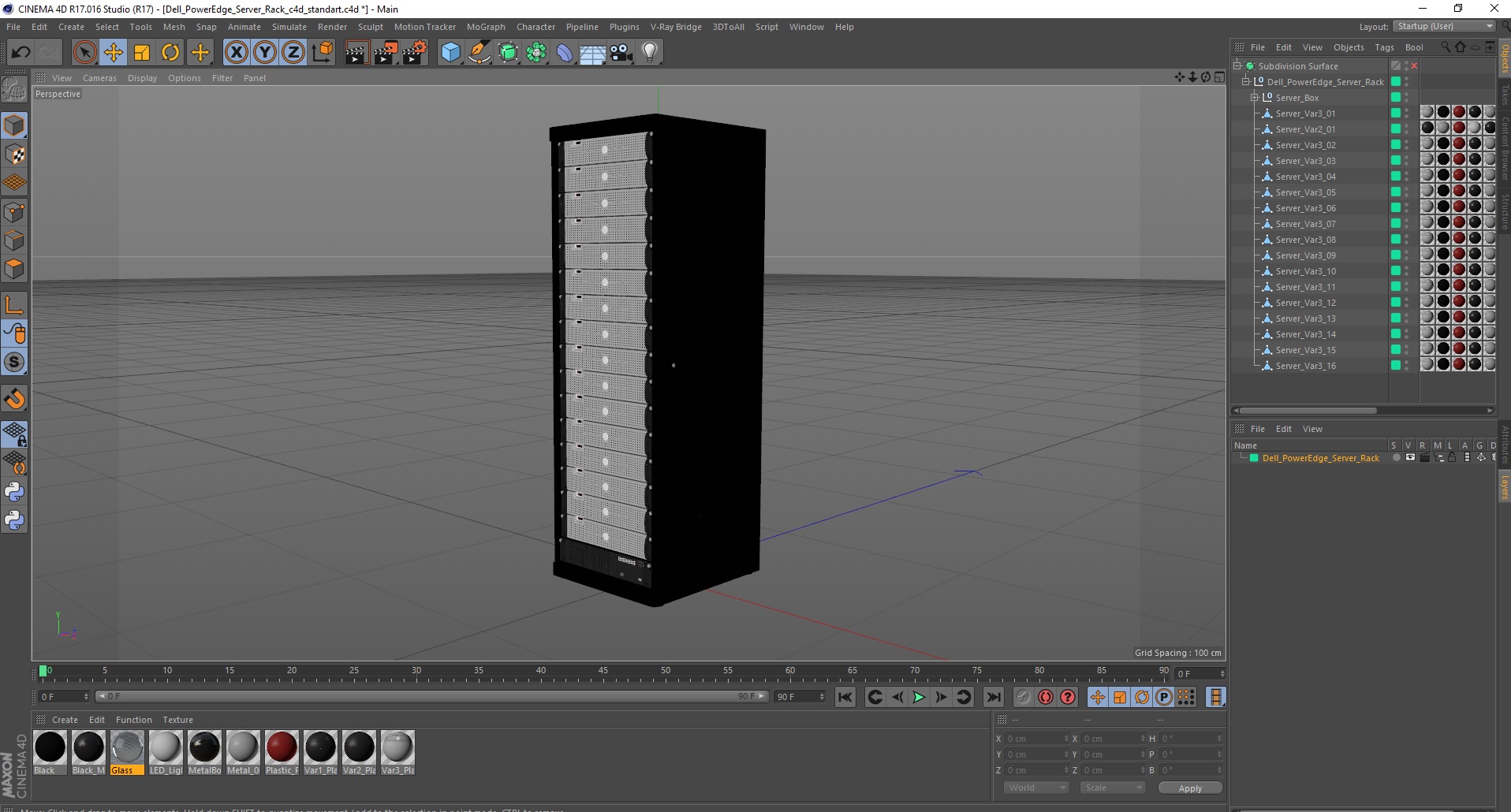
Task: Click the Make Editable icon
Action: point(14,90)
